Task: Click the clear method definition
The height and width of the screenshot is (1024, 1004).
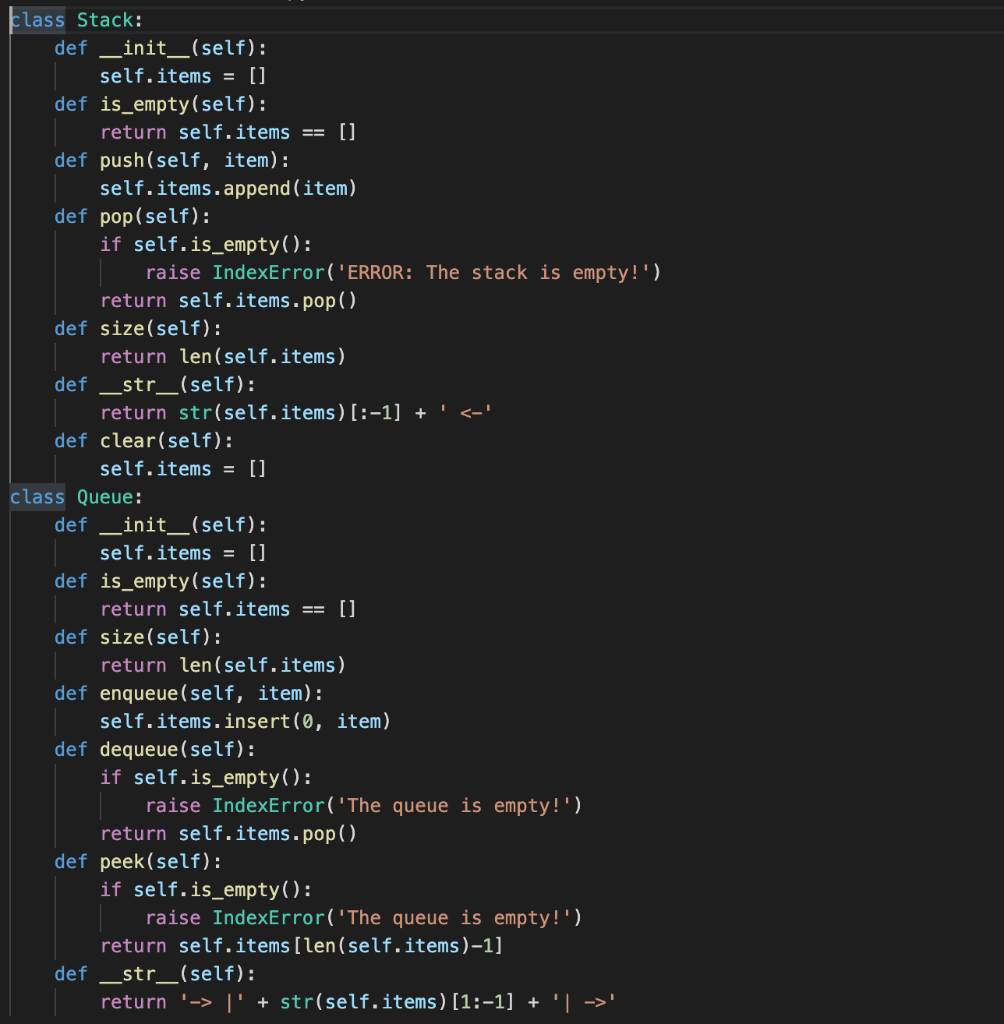Action: (125, 440)
